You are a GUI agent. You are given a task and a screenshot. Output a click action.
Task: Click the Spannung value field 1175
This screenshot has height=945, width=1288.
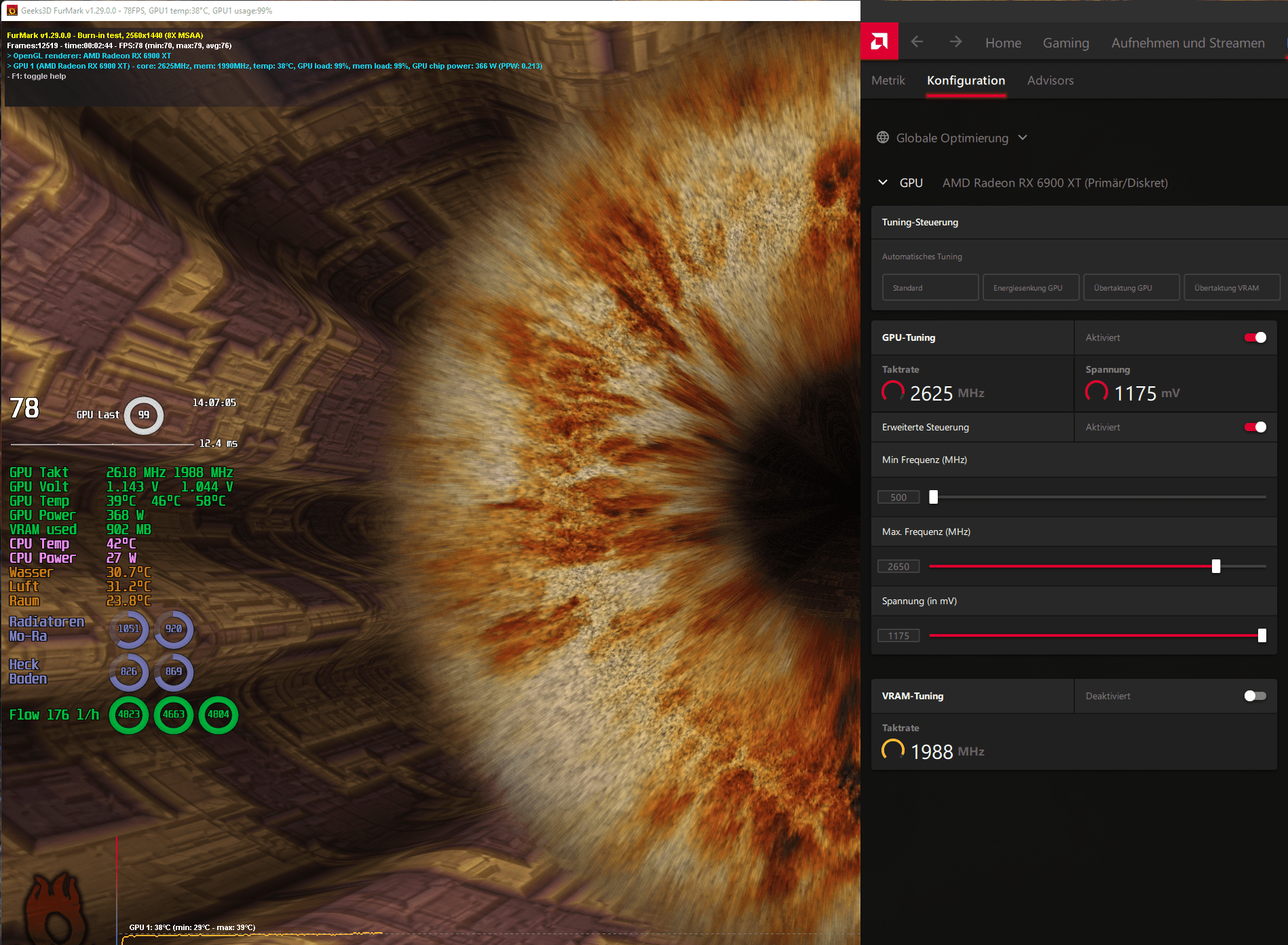[x=898, y=635]
